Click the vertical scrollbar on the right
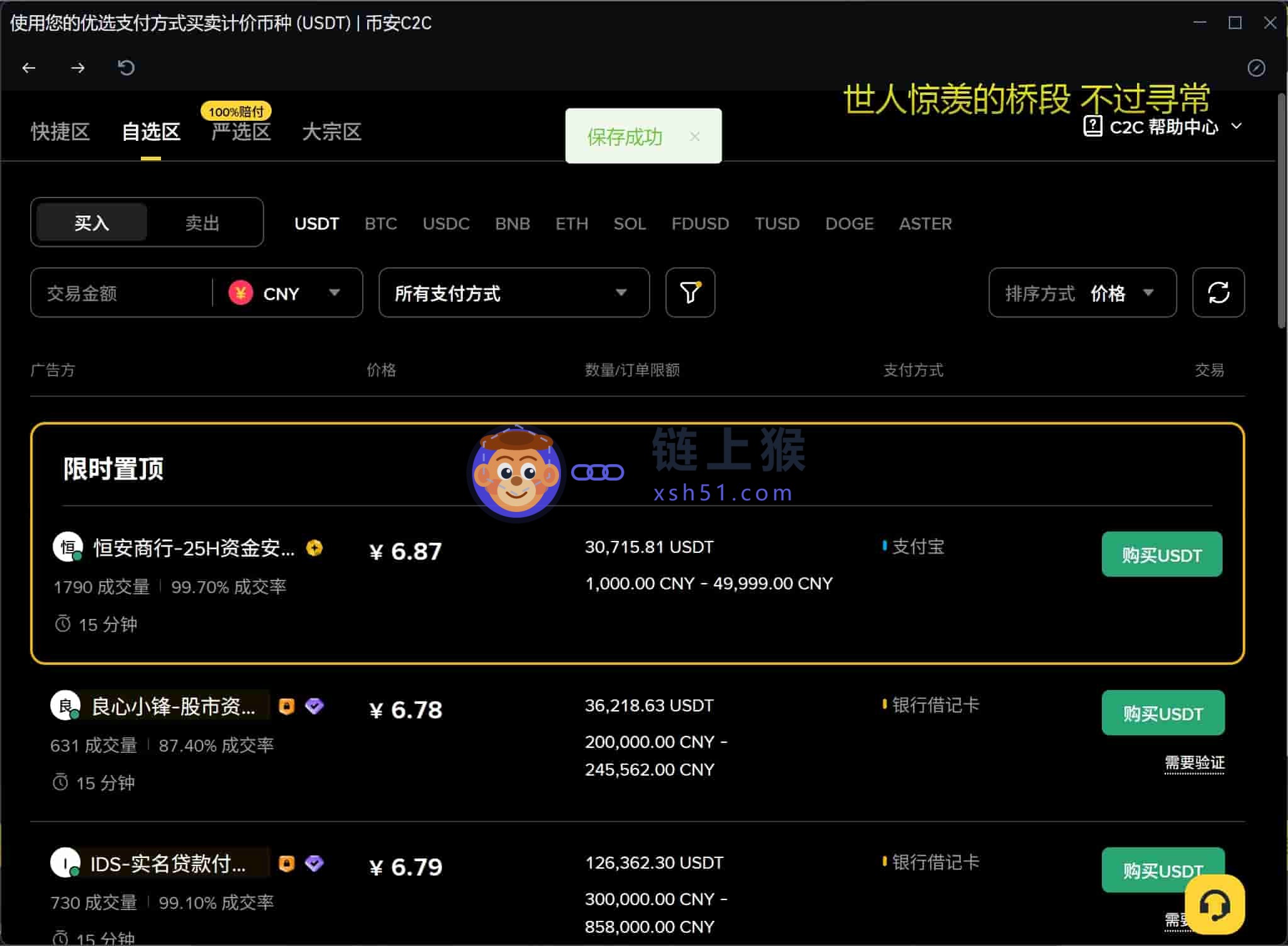The width and height of the screenshot is (1288, 946). click(x=1282, y=211)
